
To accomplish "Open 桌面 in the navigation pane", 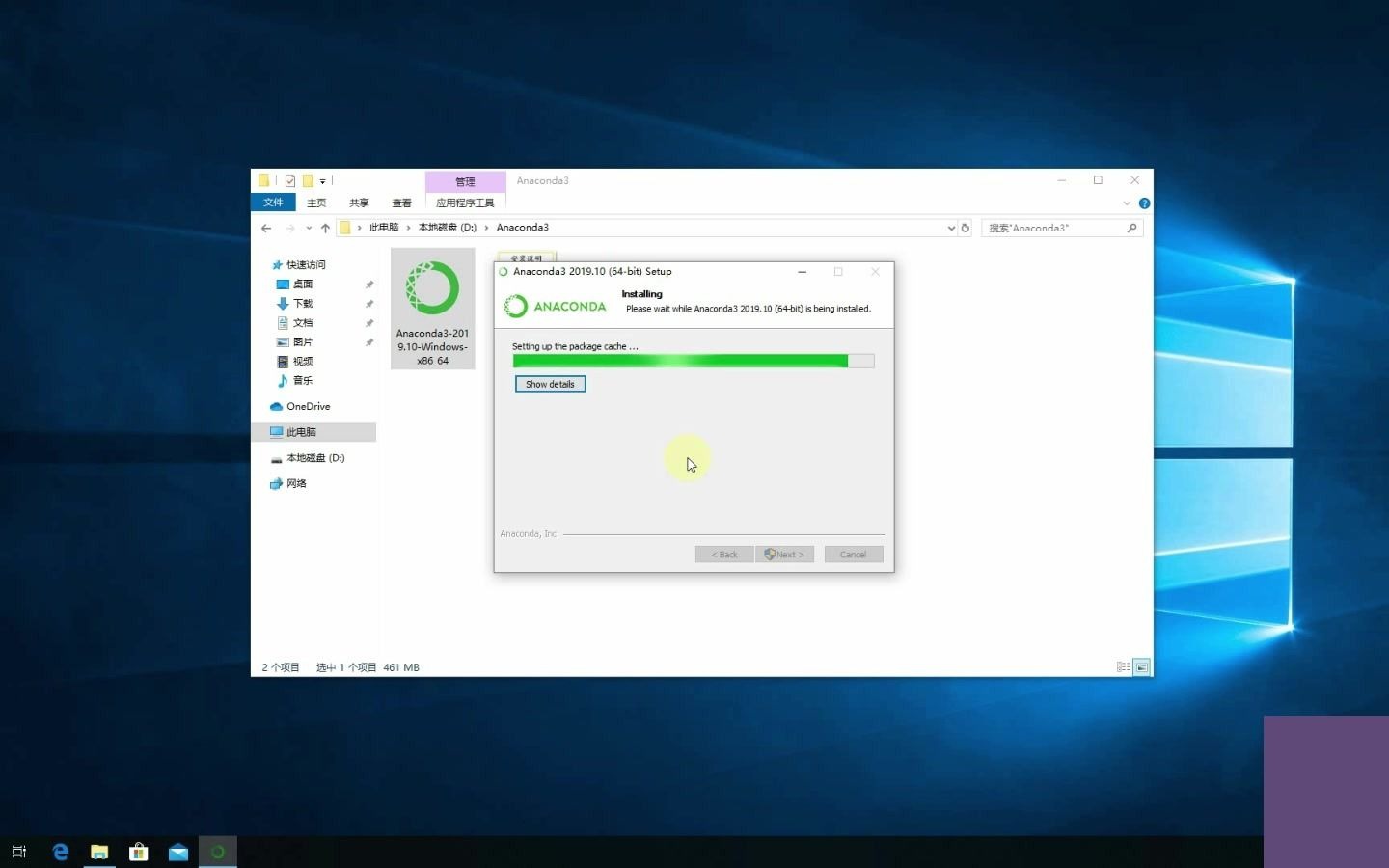I will pyautogui.click(x=303, y=285).
